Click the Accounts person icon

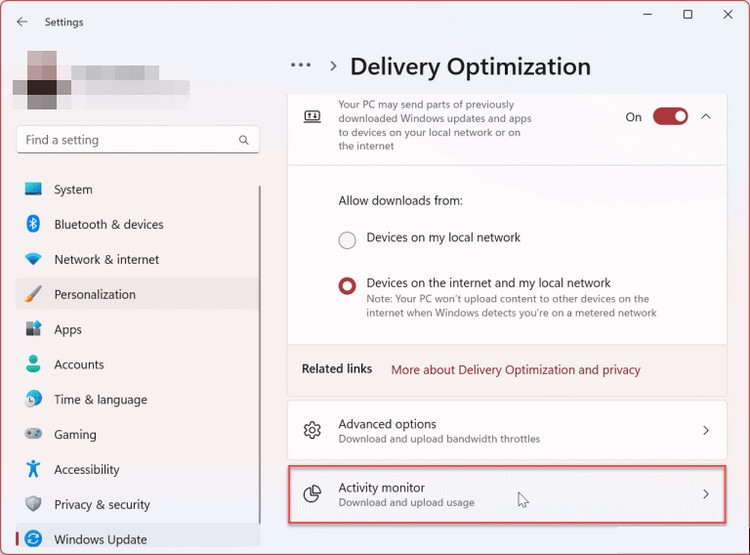click(x=33, y=364)
